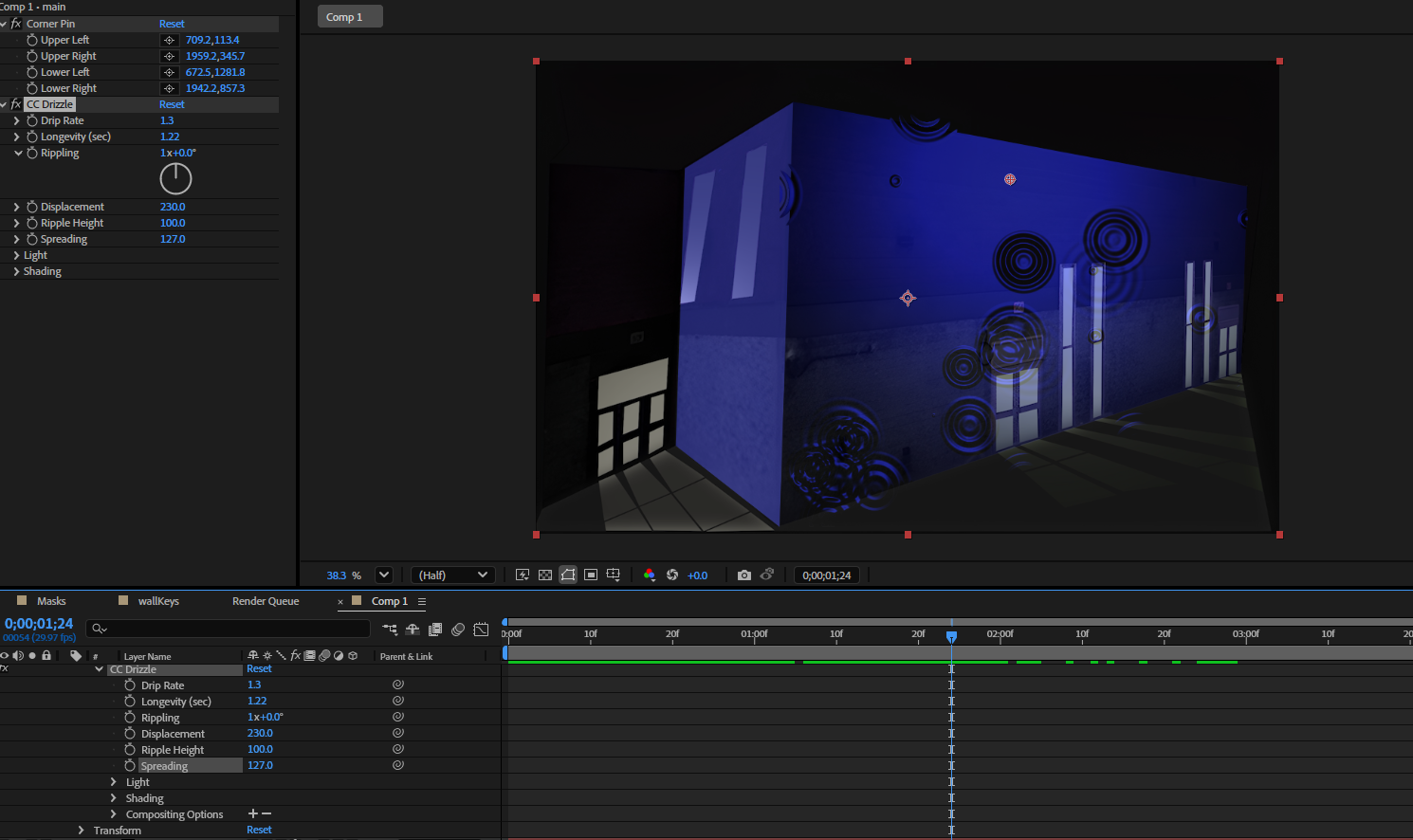Reset the CC Drizzle effect
This screenshot has height=840, width=1413.
click(172, 103)
